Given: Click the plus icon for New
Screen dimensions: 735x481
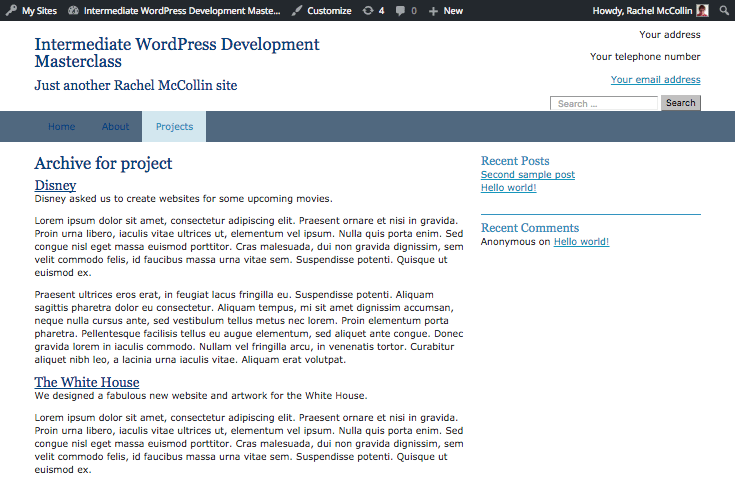Looking at the screenshot, I should pos(433,11).
